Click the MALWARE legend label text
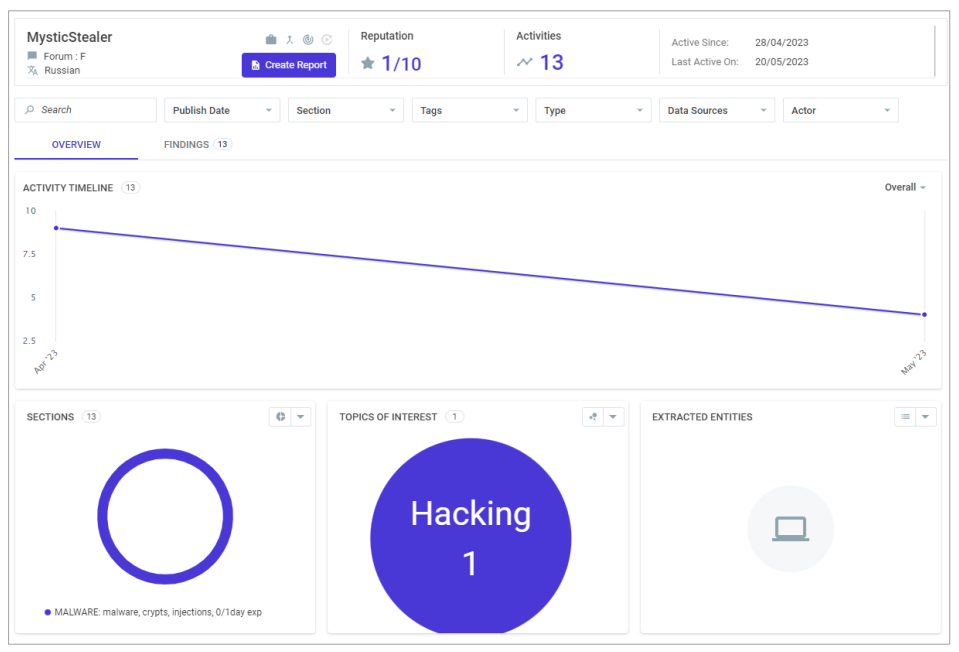Viewport: 959px width, 652px height. pyautogui.click(x=158, y=612)
